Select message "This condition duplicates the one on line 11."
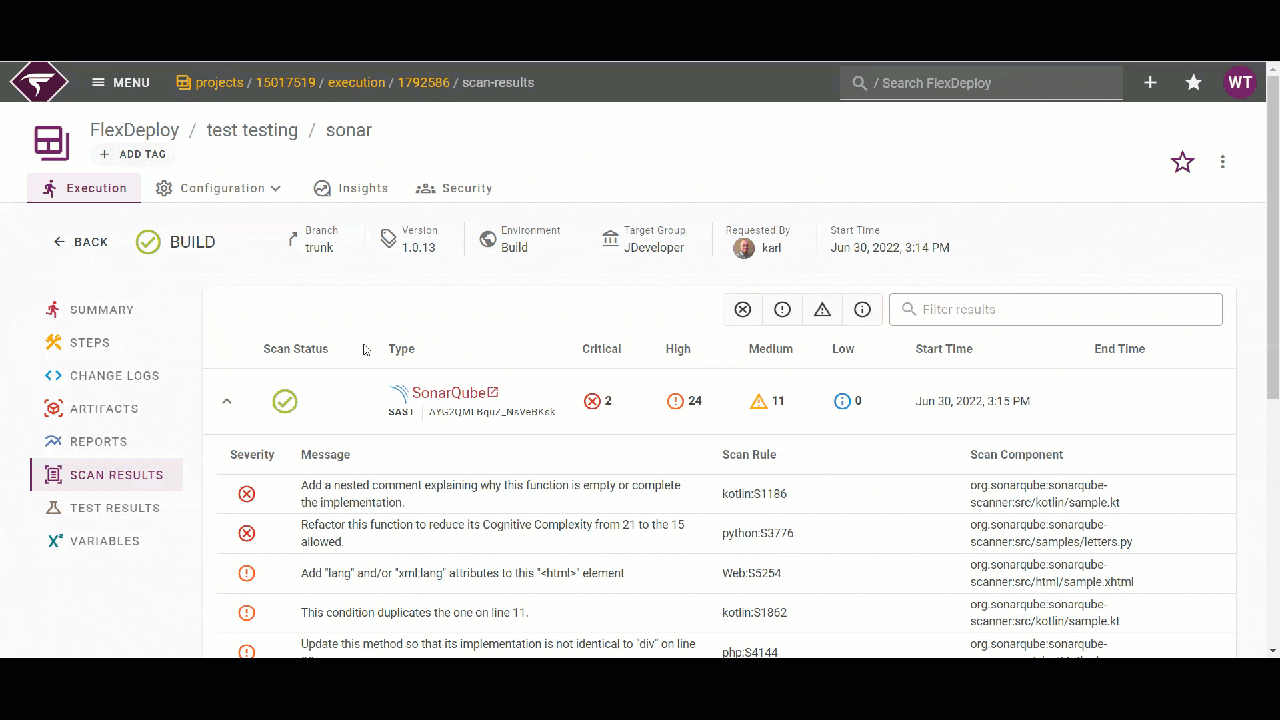Viewport: 1280px width, 720px height. pyautogui.click(x=414, y=613)
